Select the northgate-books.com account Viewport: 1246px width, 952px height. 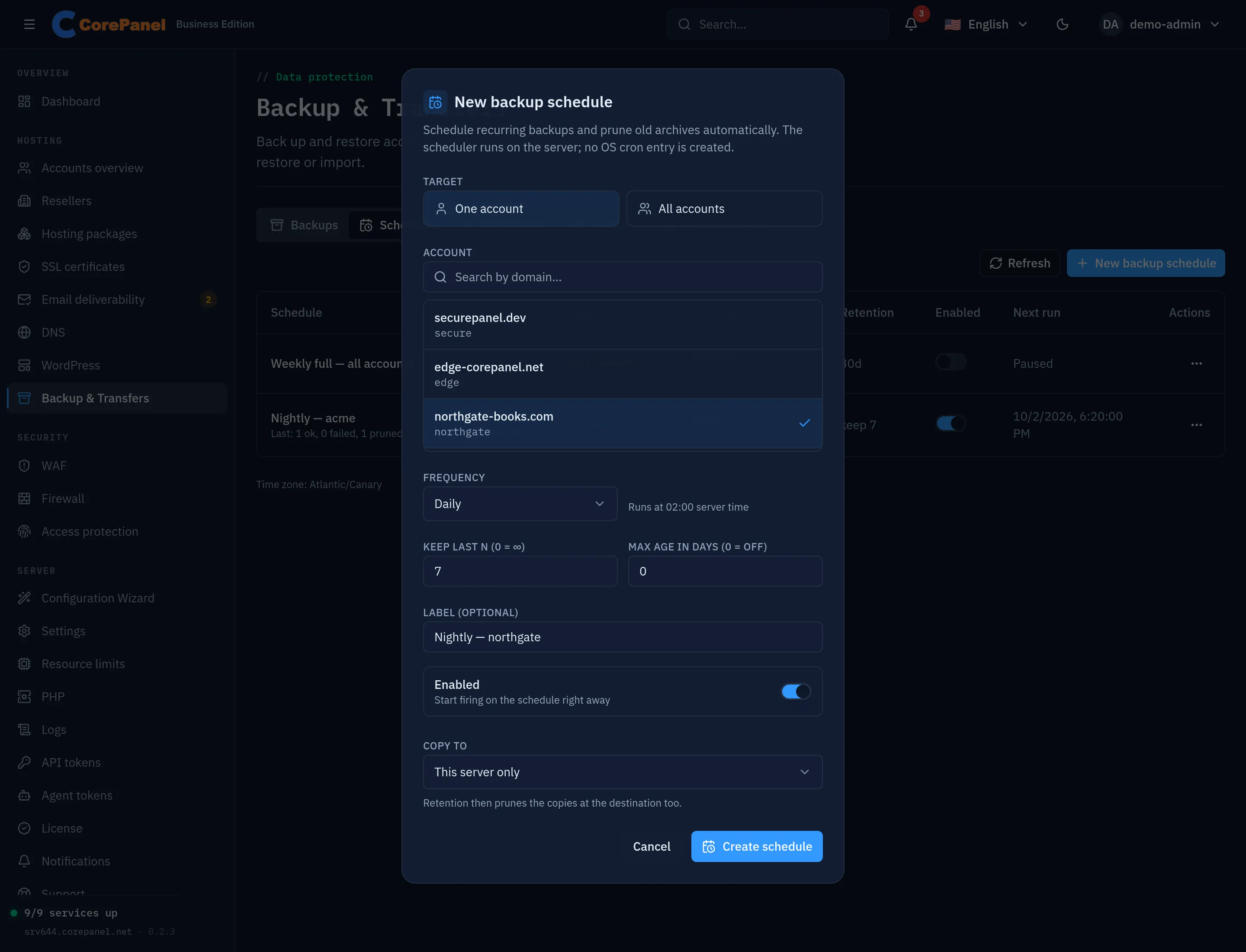click(623, 423)
